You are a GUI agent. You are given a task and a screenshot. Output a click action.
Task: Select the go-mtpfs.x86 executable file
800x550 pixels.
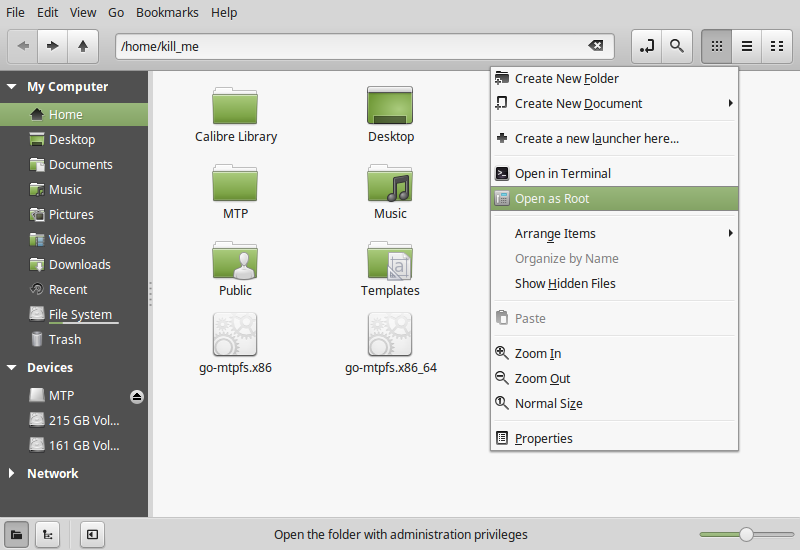tap(235, 344)
